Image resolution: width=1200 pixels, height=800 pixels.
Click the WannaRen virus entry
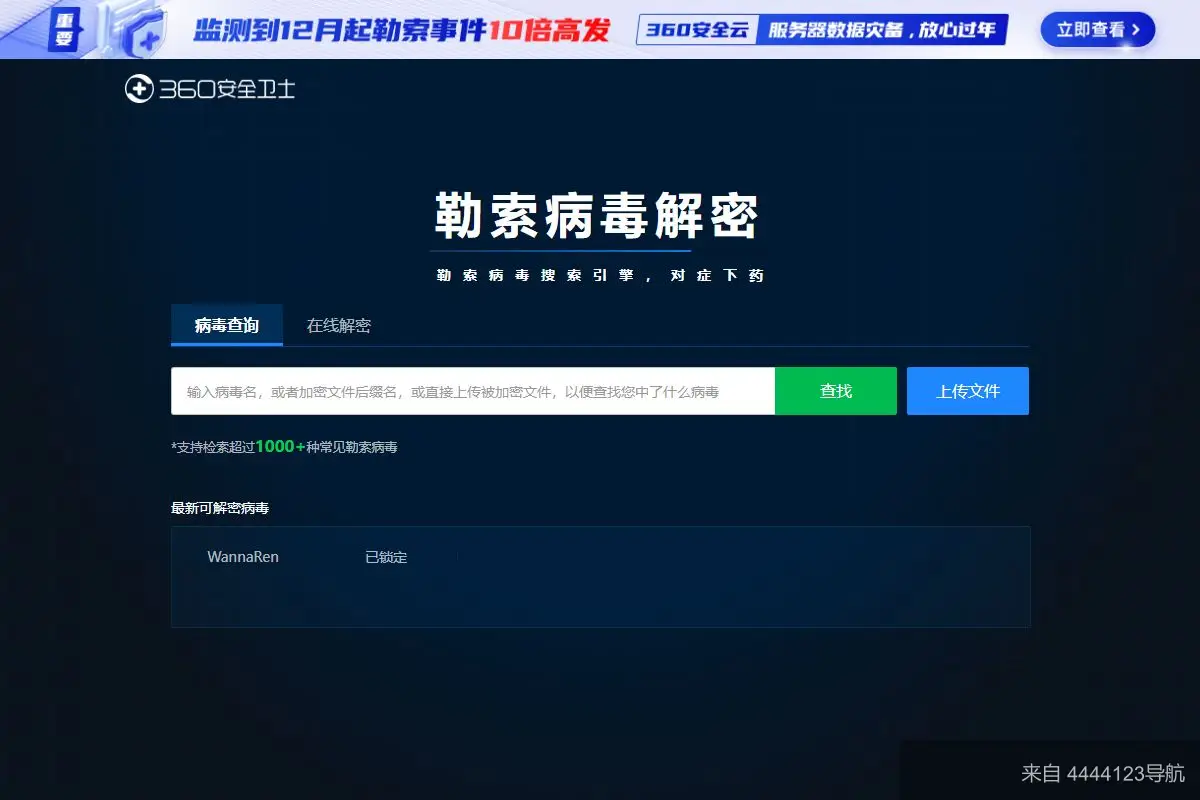point(242,557)
